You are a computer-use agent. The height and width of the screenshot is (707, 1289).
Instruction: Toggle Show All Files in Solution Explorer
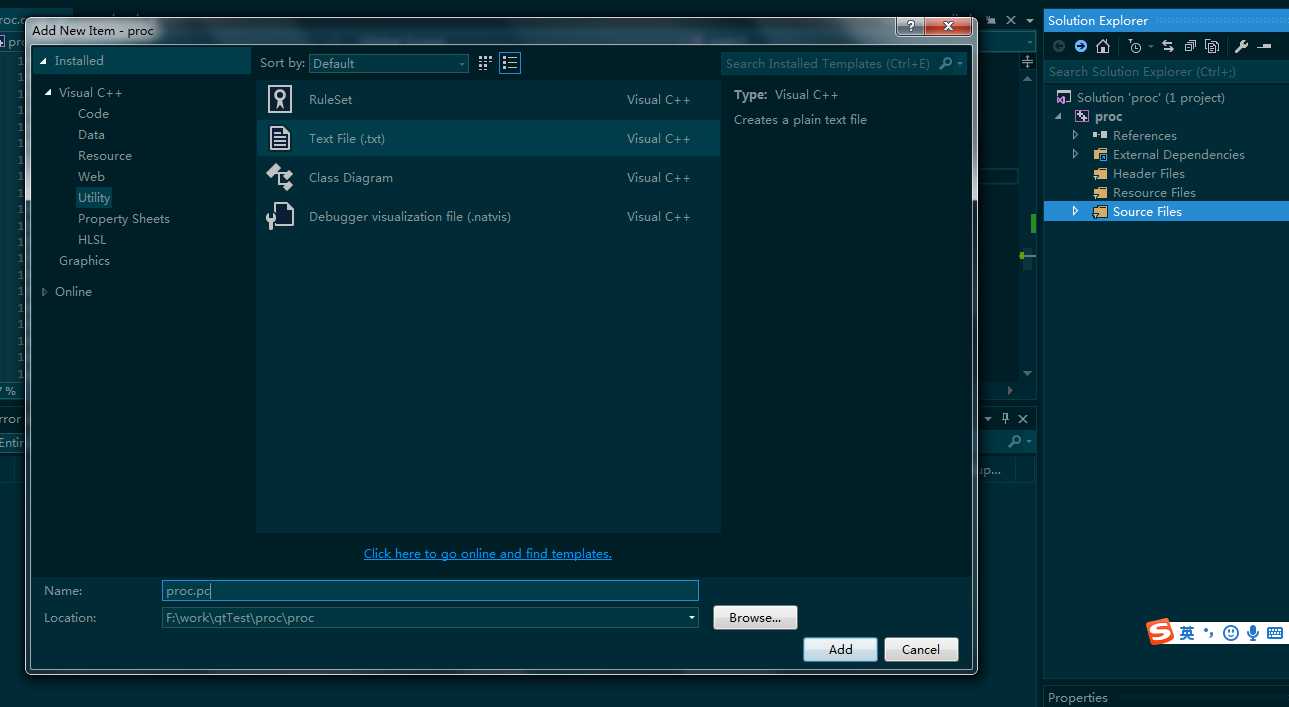tap(1212, 46)
